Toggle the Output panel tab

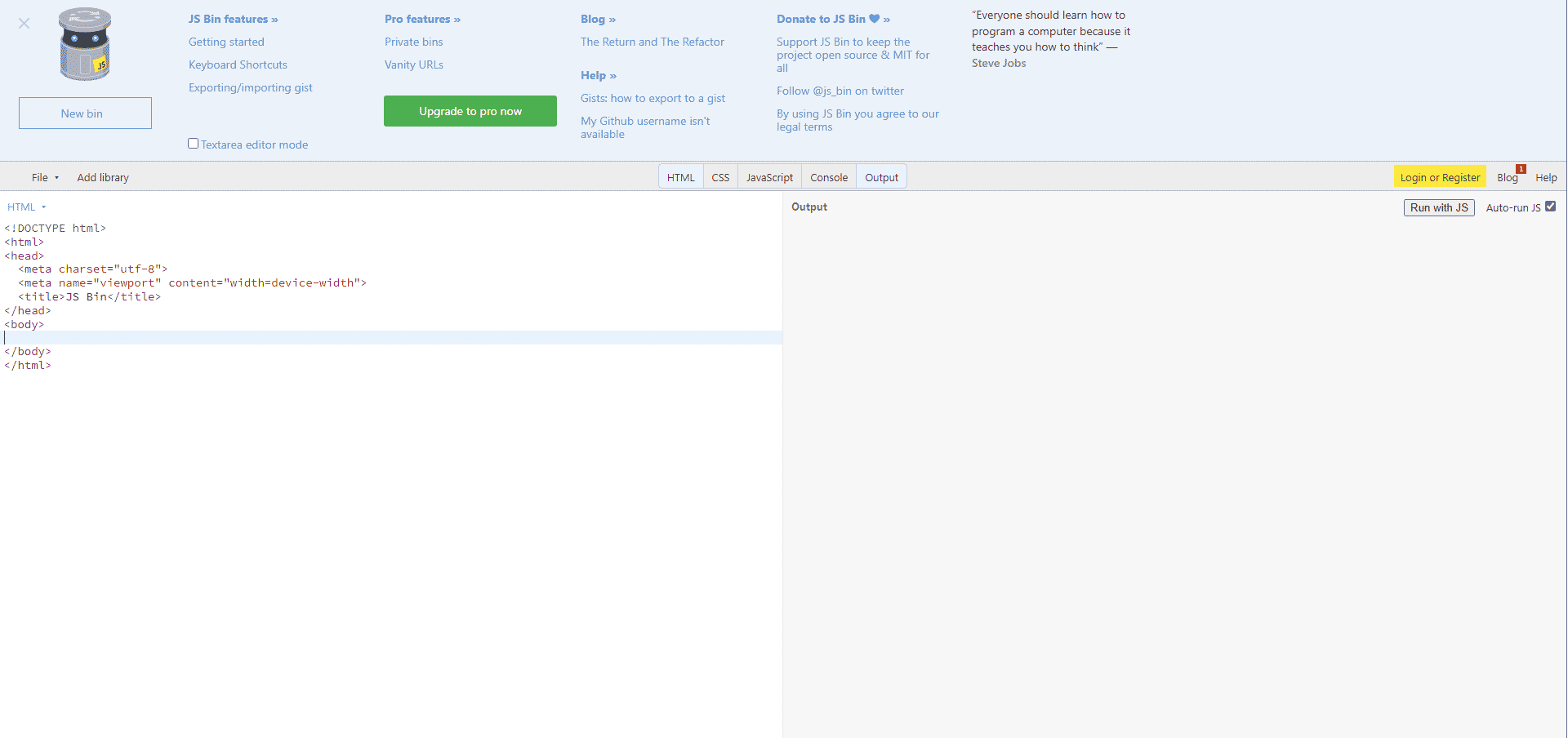[881, 177]
